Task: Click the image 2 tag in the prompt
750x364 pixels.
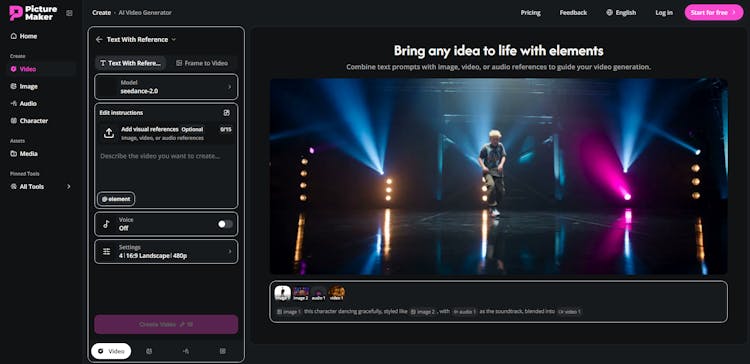Action: point(423,312)
